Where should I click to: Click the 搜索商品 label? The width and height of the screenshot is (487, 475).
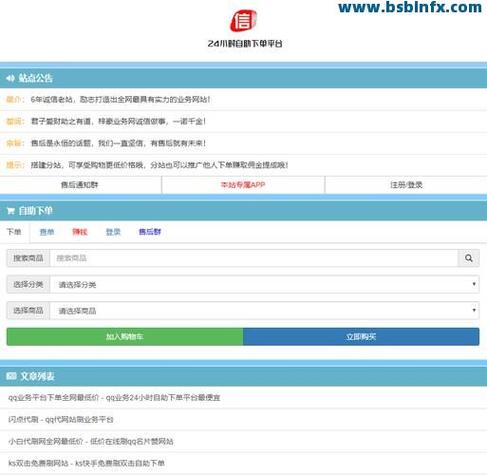28,258
